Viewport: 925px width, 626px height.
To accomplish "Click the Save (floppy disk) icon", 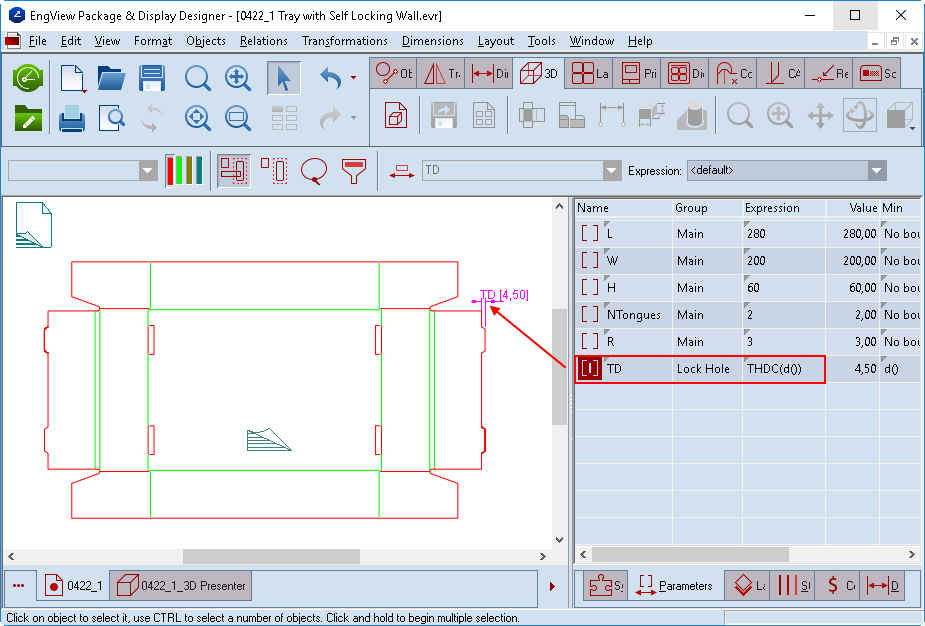I will [x=152, y=78].
